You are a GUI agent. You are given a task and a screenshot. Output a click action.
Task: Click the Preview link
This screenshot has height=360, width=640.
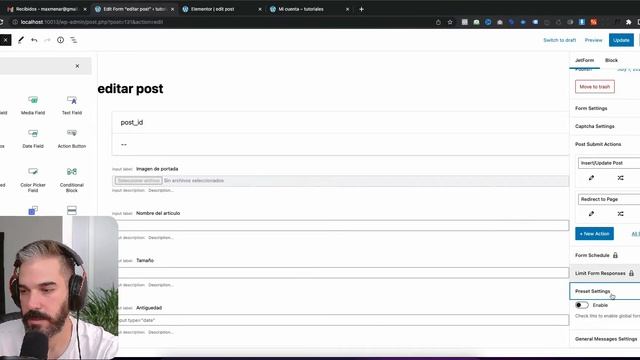pos(593,40)
